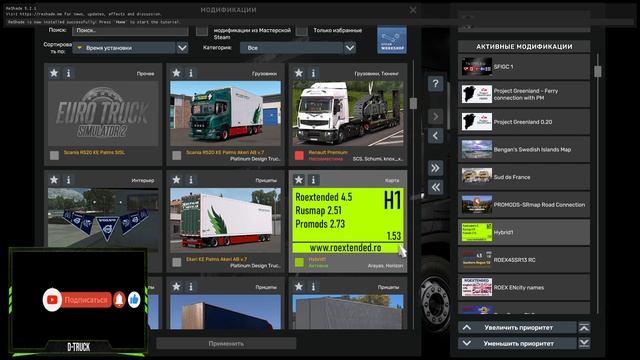
Task: Select Bengan's Swedish Islands Map entry
Action: pos(524,149)
